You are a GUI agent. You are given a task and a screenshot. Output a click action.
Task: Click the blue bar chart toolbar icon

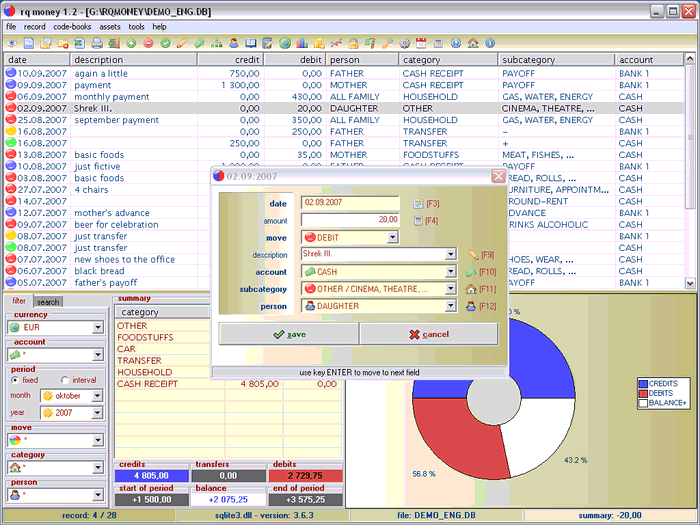pos(302,43)
